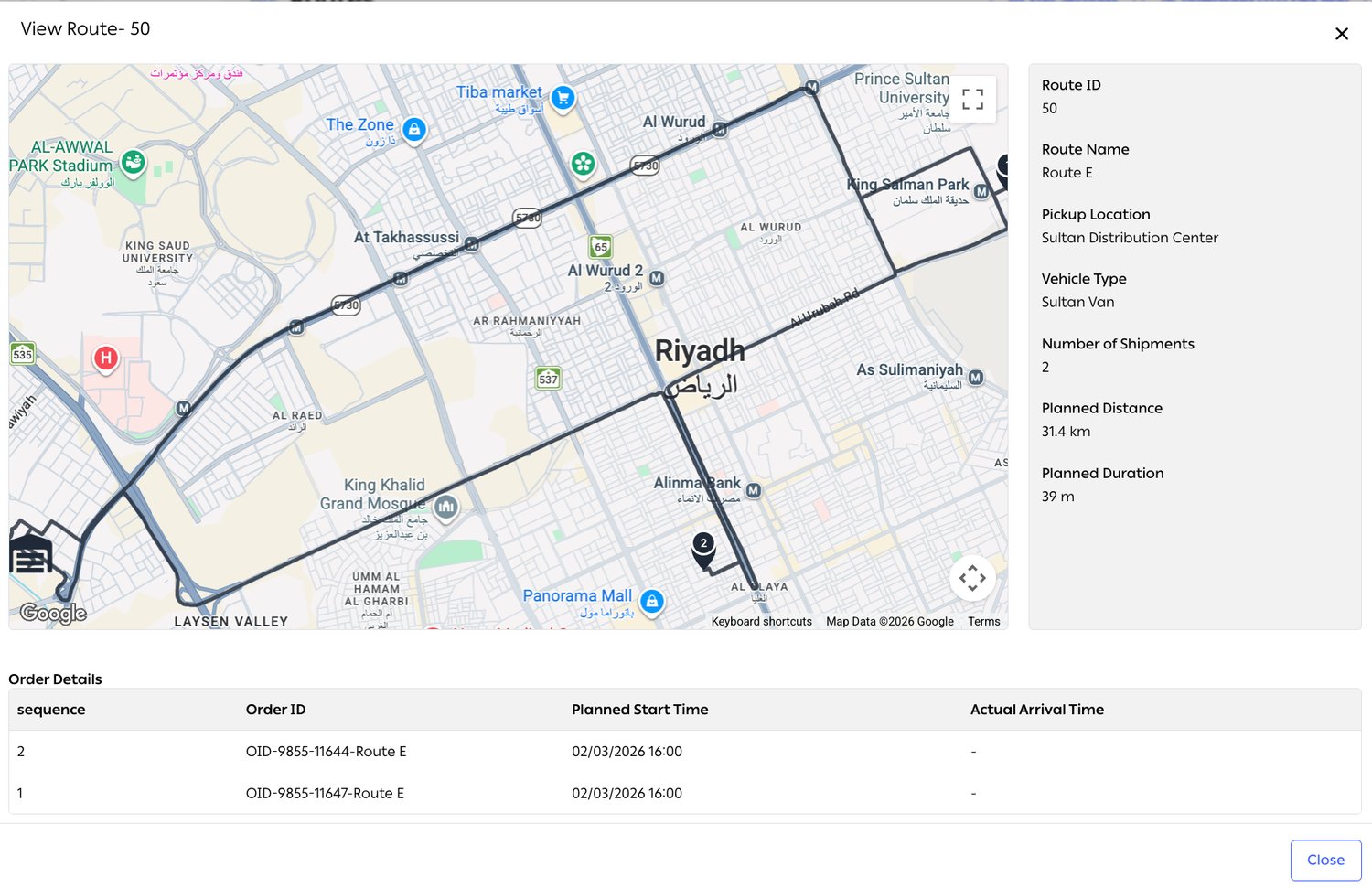Click planned duration 39 m value
Image resolution: width=1372 pixels, height=888 pixels.
(1057, 497)
